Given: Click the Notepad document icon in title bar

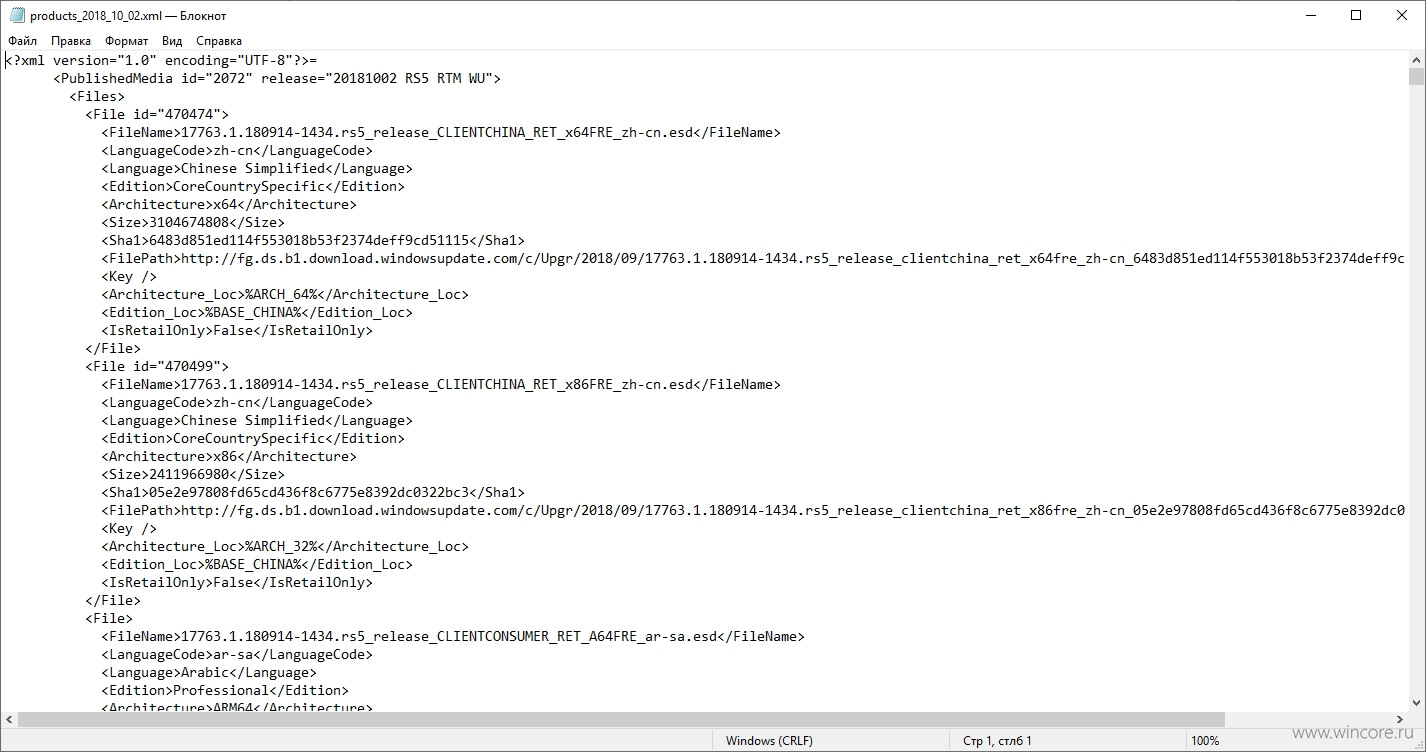Looking at the screenshot, I should pos(17,15).
